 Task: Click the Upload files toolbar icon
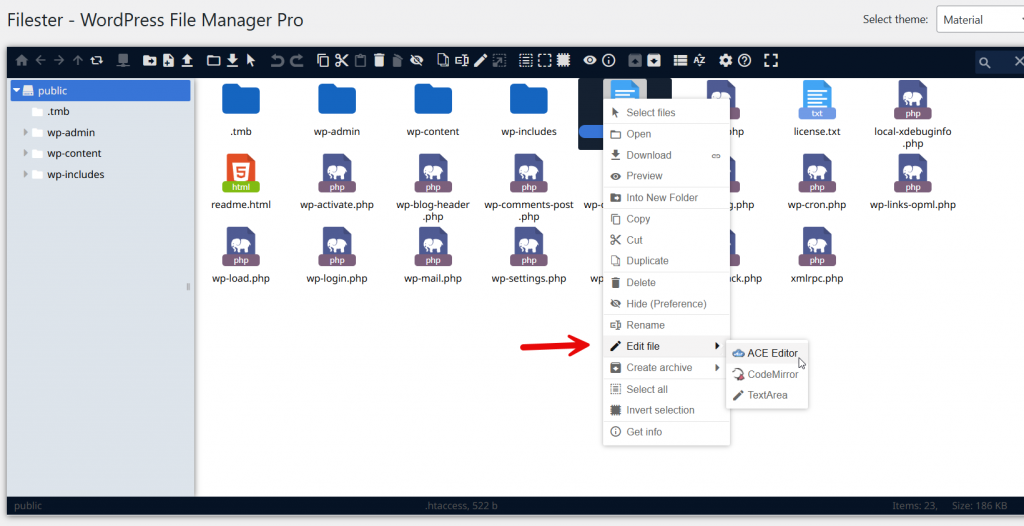coord(187,61)
